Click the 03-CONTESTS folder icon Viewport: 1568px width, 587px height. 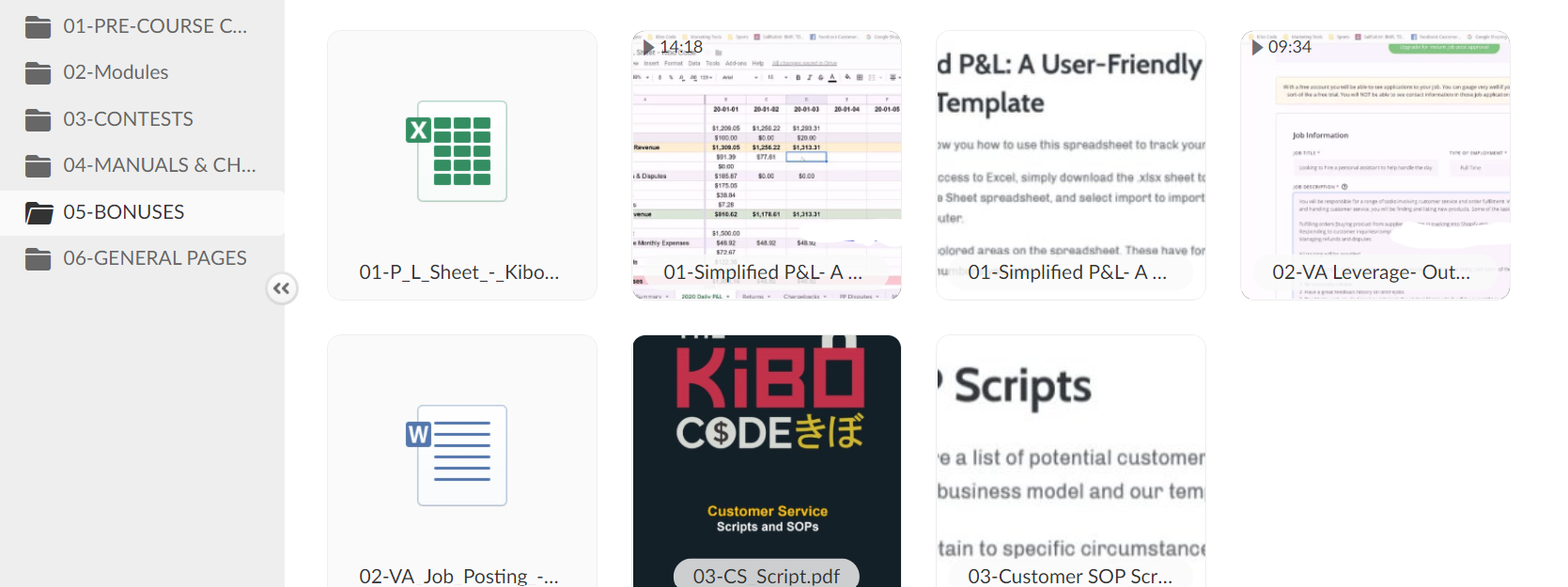coord(39,120)
